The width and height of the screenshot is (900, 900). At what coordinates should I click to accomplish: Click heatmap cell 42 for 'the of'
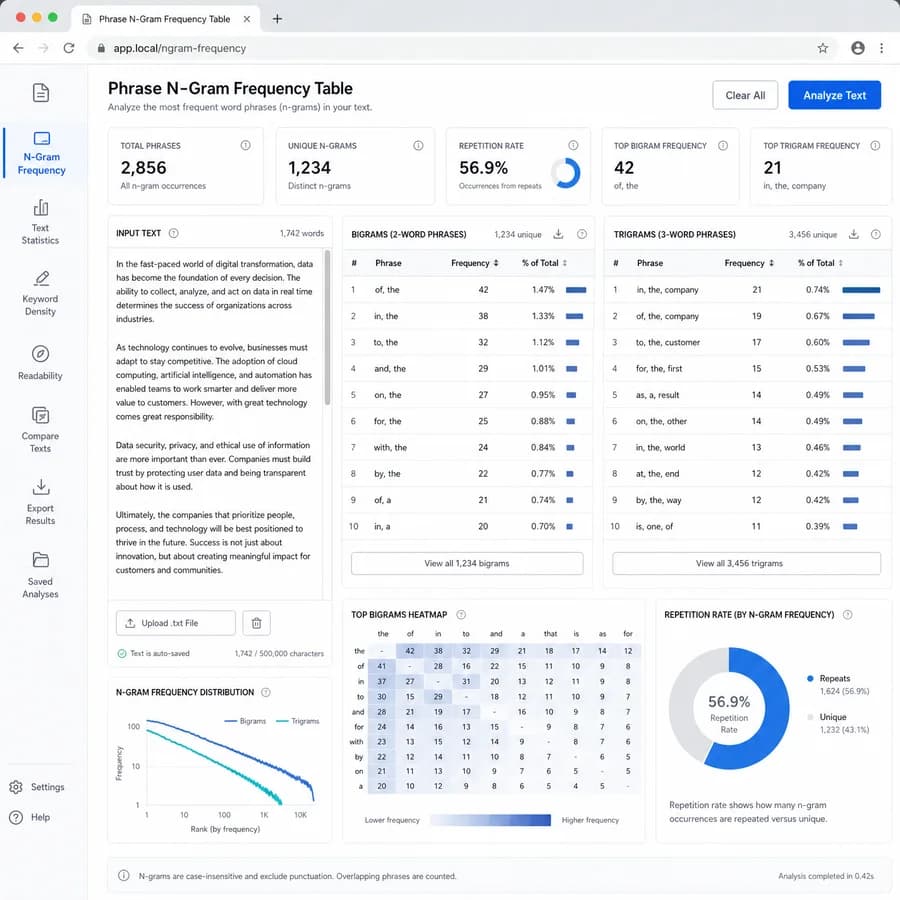[410, 651]
